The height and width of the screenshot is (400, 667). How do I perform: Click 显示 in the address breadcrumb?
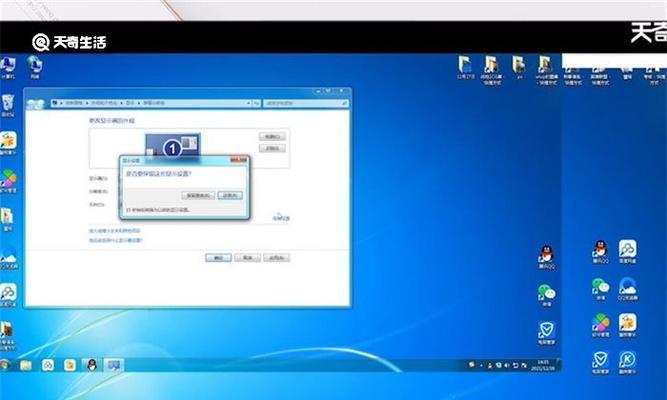[x=130, y=103]
